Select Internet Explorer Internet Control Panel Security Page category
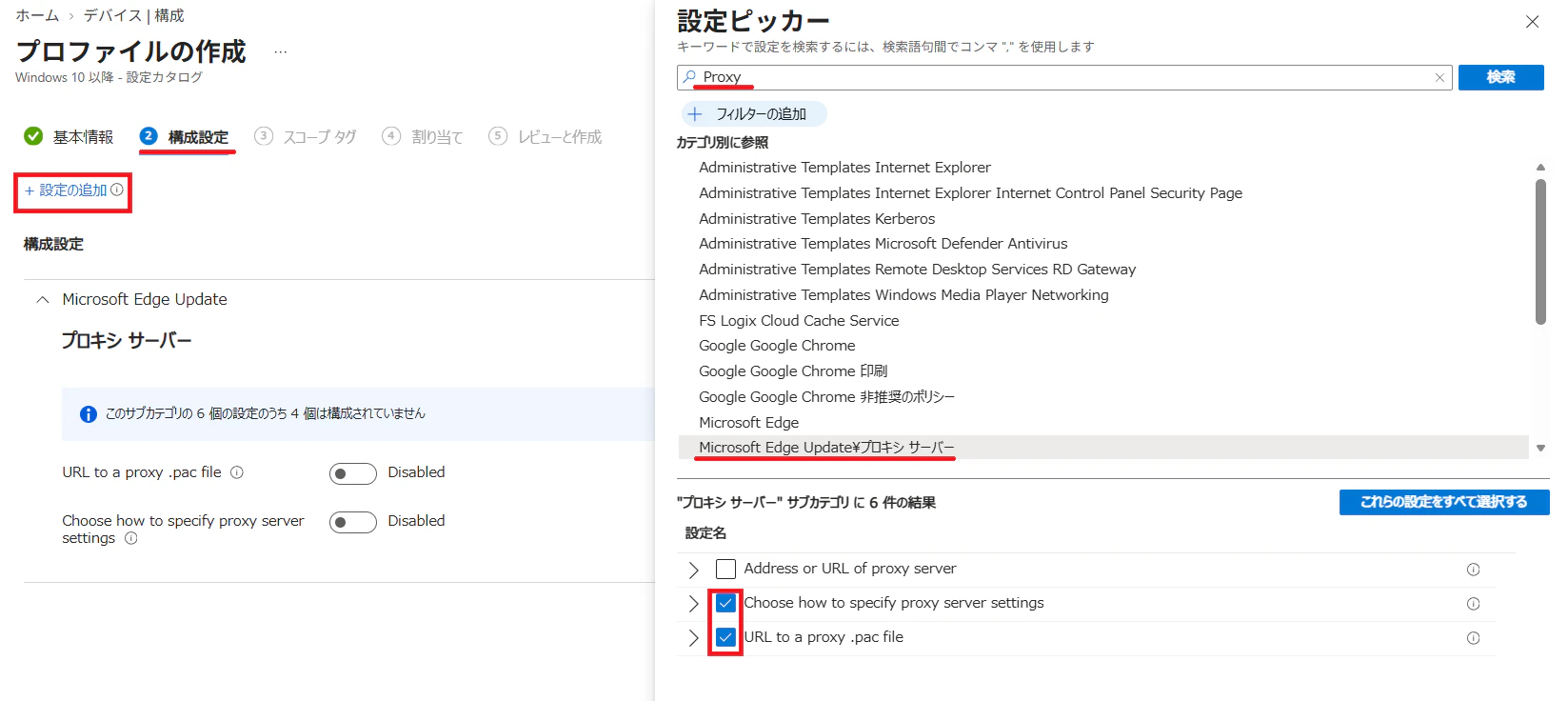 970,193
